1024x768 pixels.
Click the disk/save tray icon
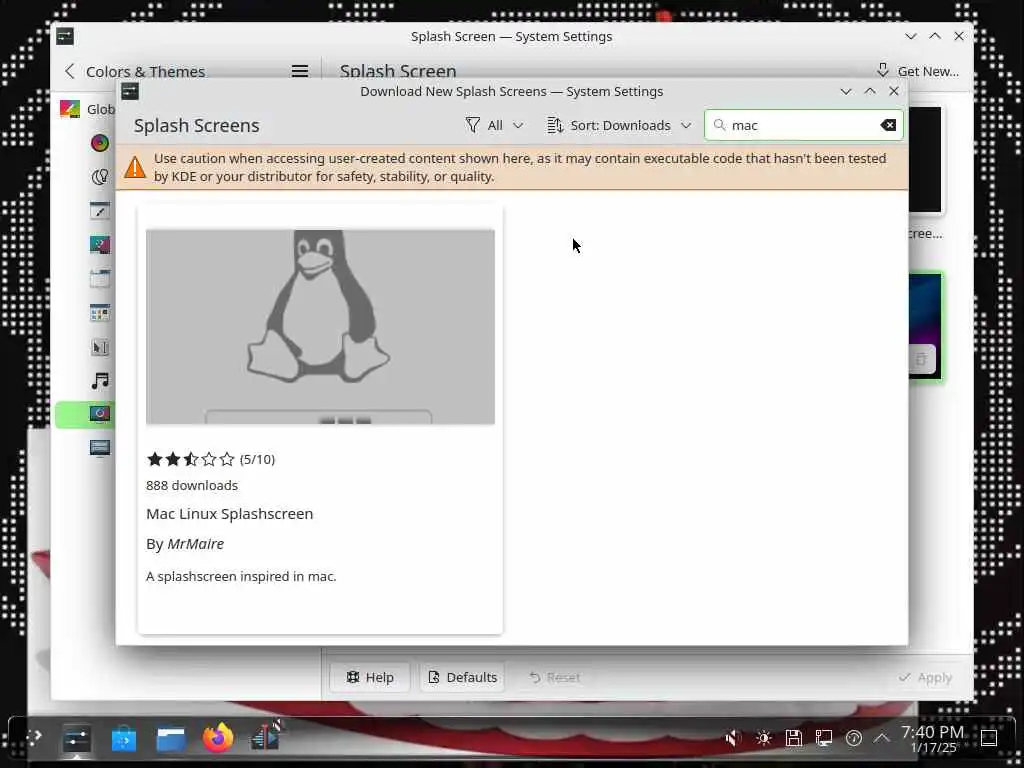[x=793, y=738]
